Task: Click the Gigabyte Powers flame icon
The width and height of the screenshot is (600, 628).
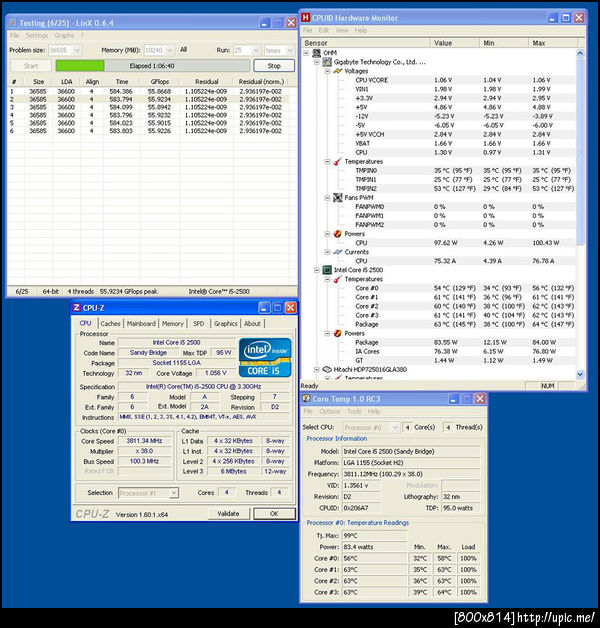Action: click(338, 234)
